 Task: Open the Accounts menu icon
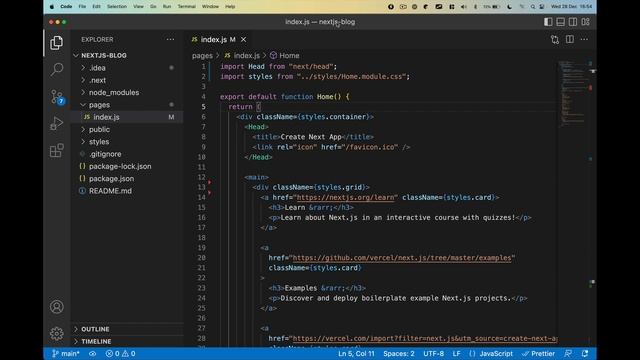[57, 307]
